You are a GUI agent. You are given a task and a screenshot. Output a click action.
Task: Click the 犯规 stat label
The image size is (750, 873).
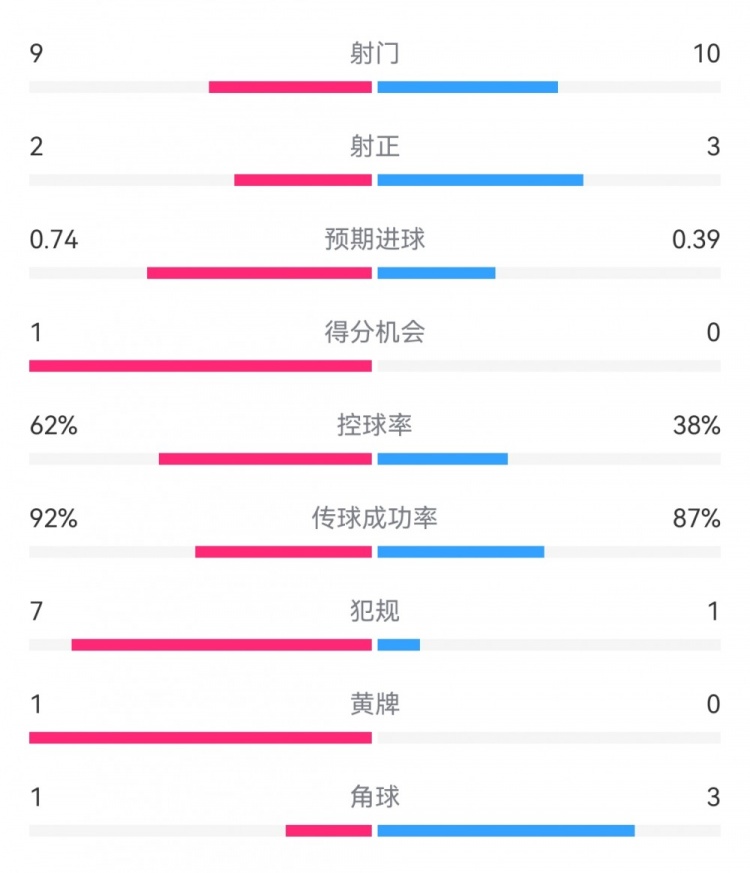tap(375, 611)
